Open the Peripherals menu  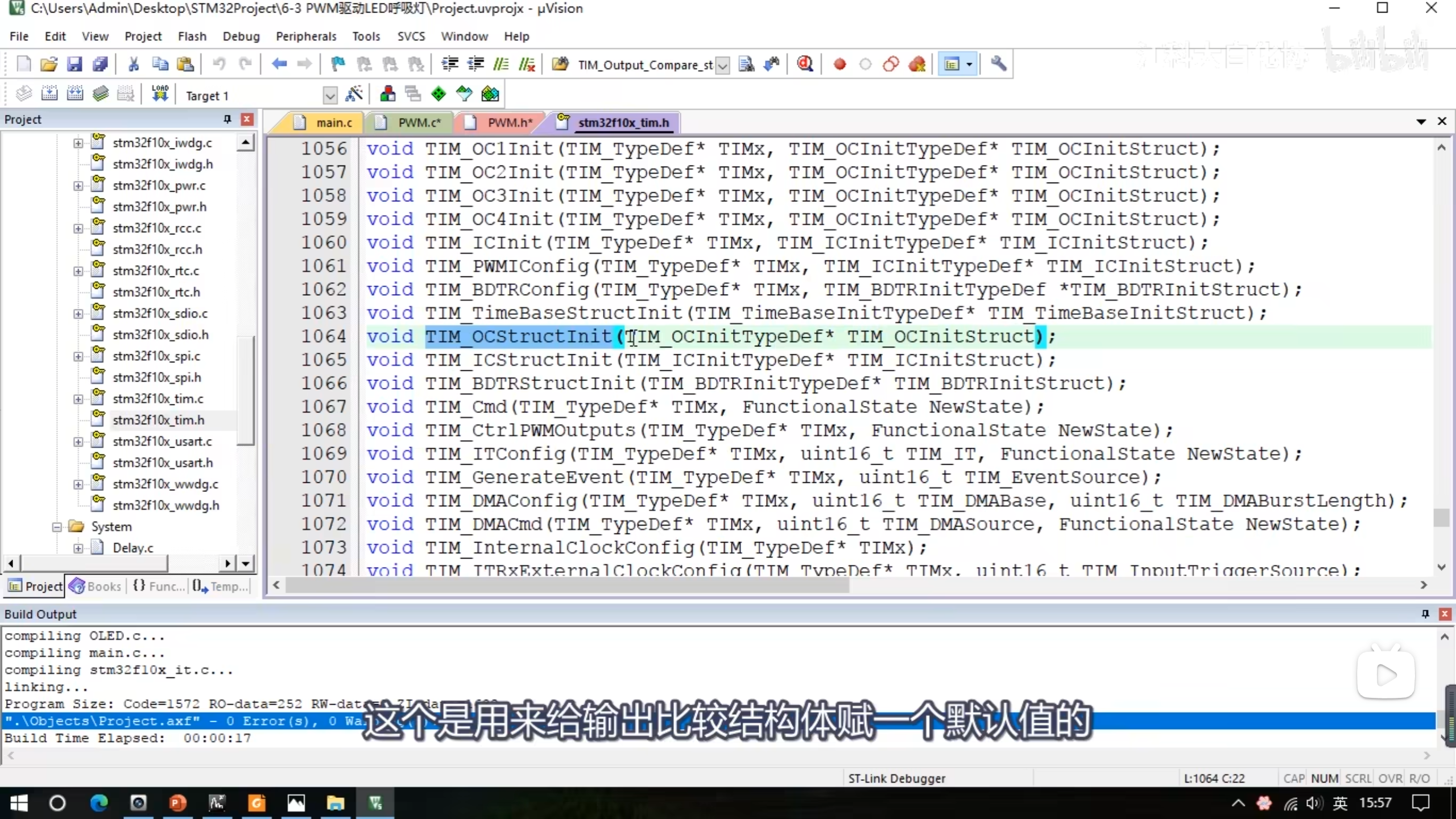pyautogui.click(x=306, y=36)
